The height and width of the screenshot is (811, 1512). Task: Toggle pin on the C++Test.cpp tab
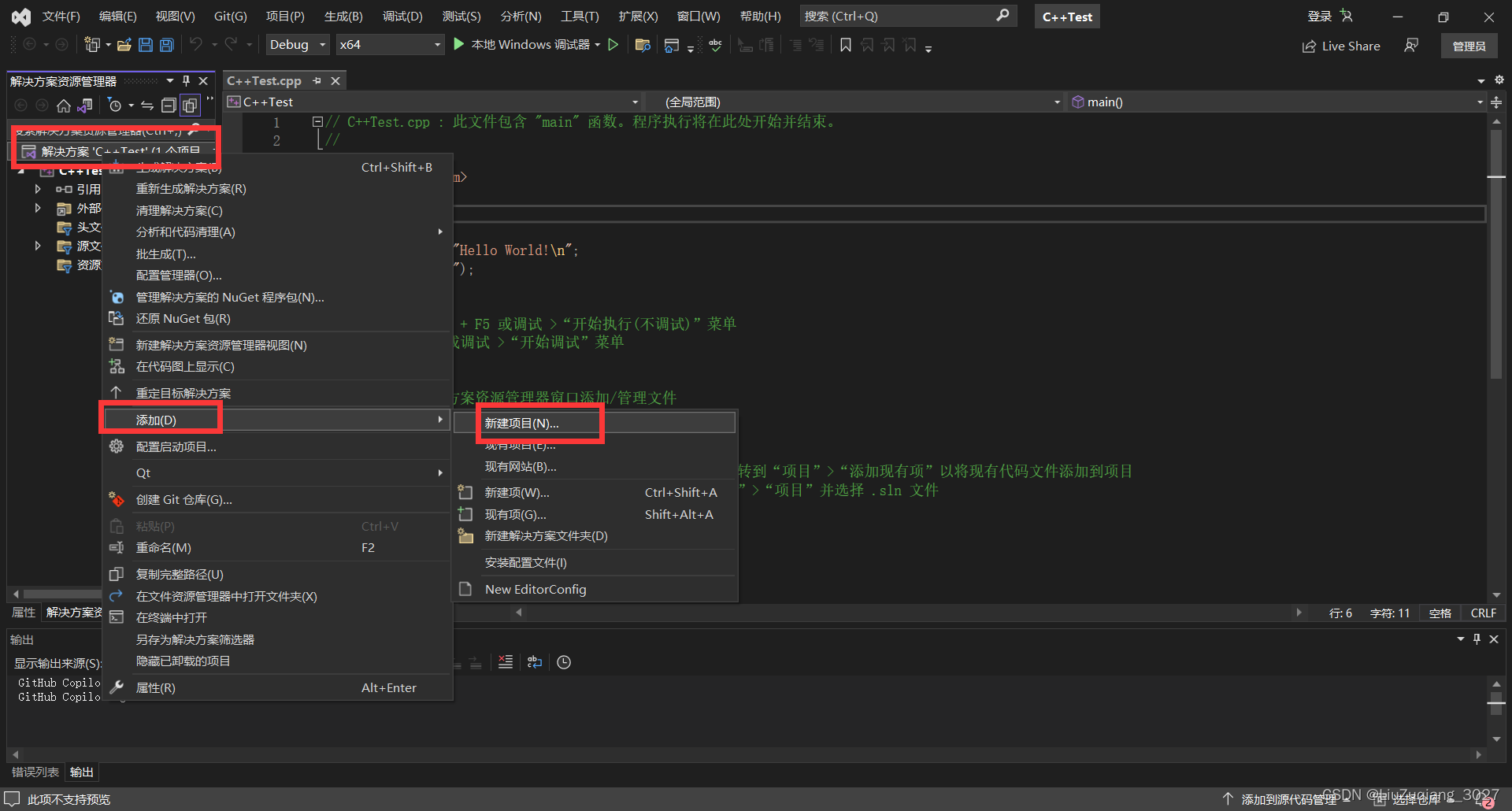click(x=317, y=80)
